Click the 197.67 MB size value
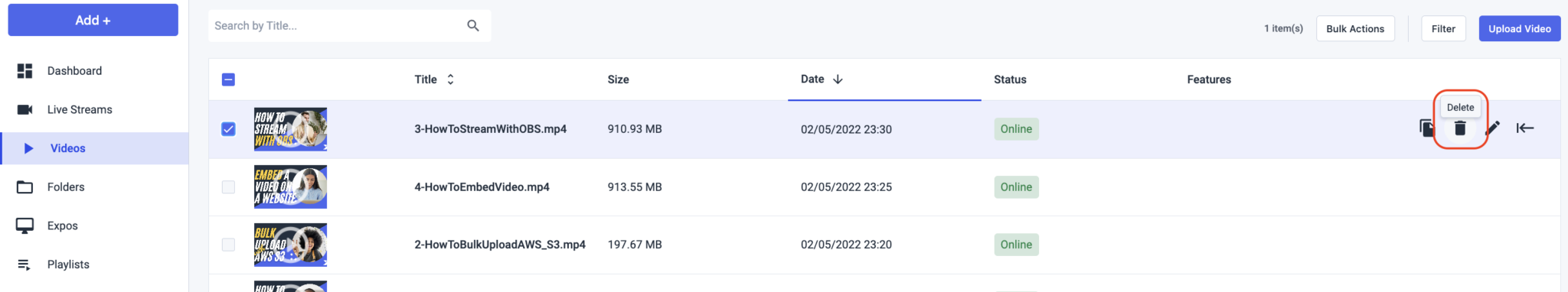 coord(635,245)
